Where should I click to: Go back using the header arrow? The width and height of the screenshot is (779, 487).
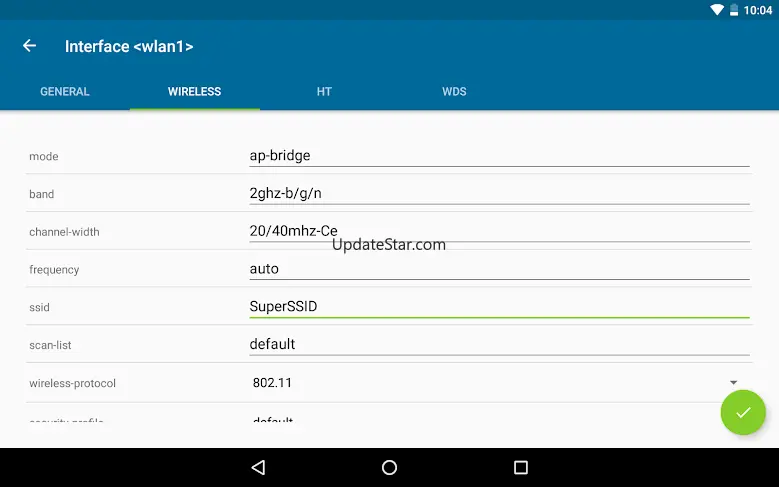[x=29, y=46]
